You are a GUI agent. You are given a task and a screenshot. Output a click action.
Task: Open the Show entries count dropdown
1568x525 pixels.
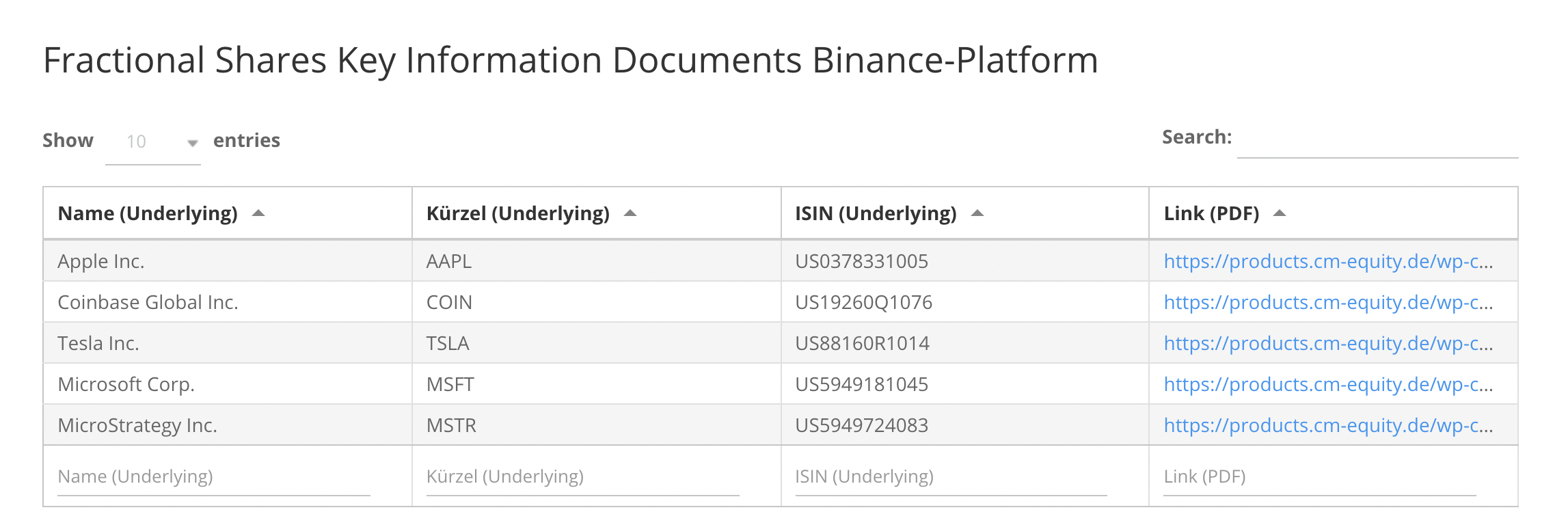(153, 142)
